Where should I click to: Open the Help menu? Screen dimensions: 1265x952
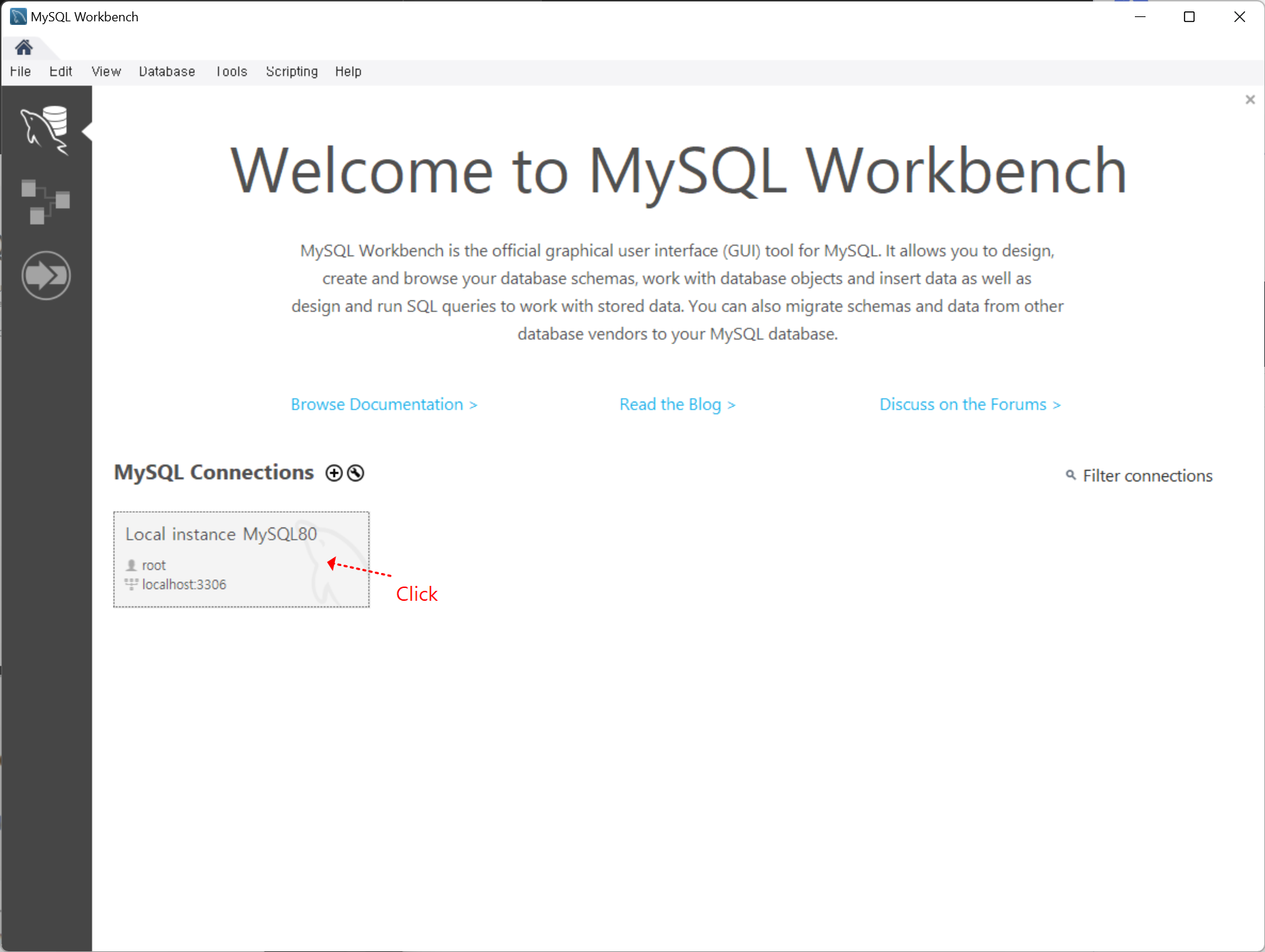(x=348, y=72)
